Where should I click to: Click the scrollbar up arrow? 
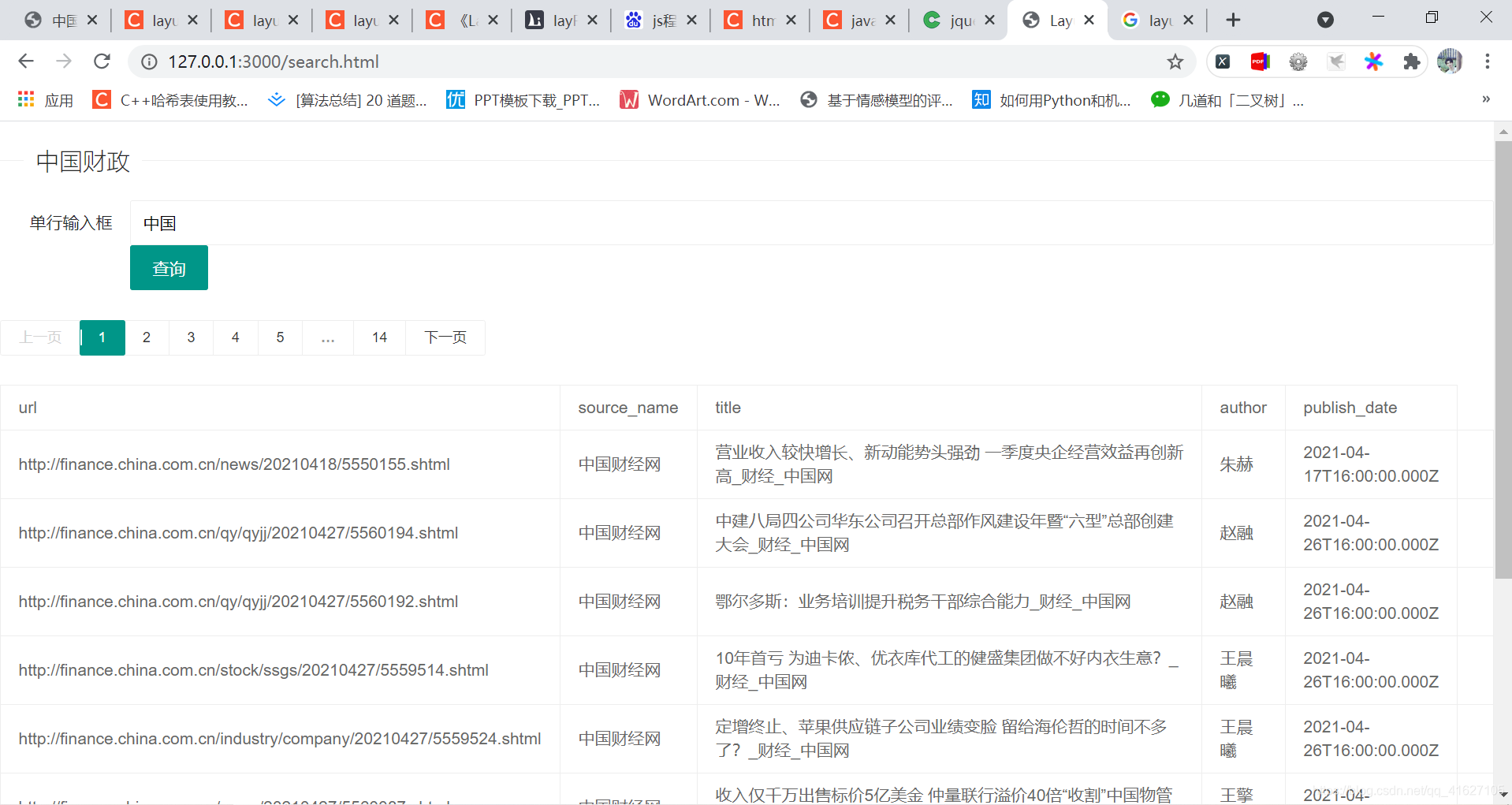click(x=1503, y=131)
